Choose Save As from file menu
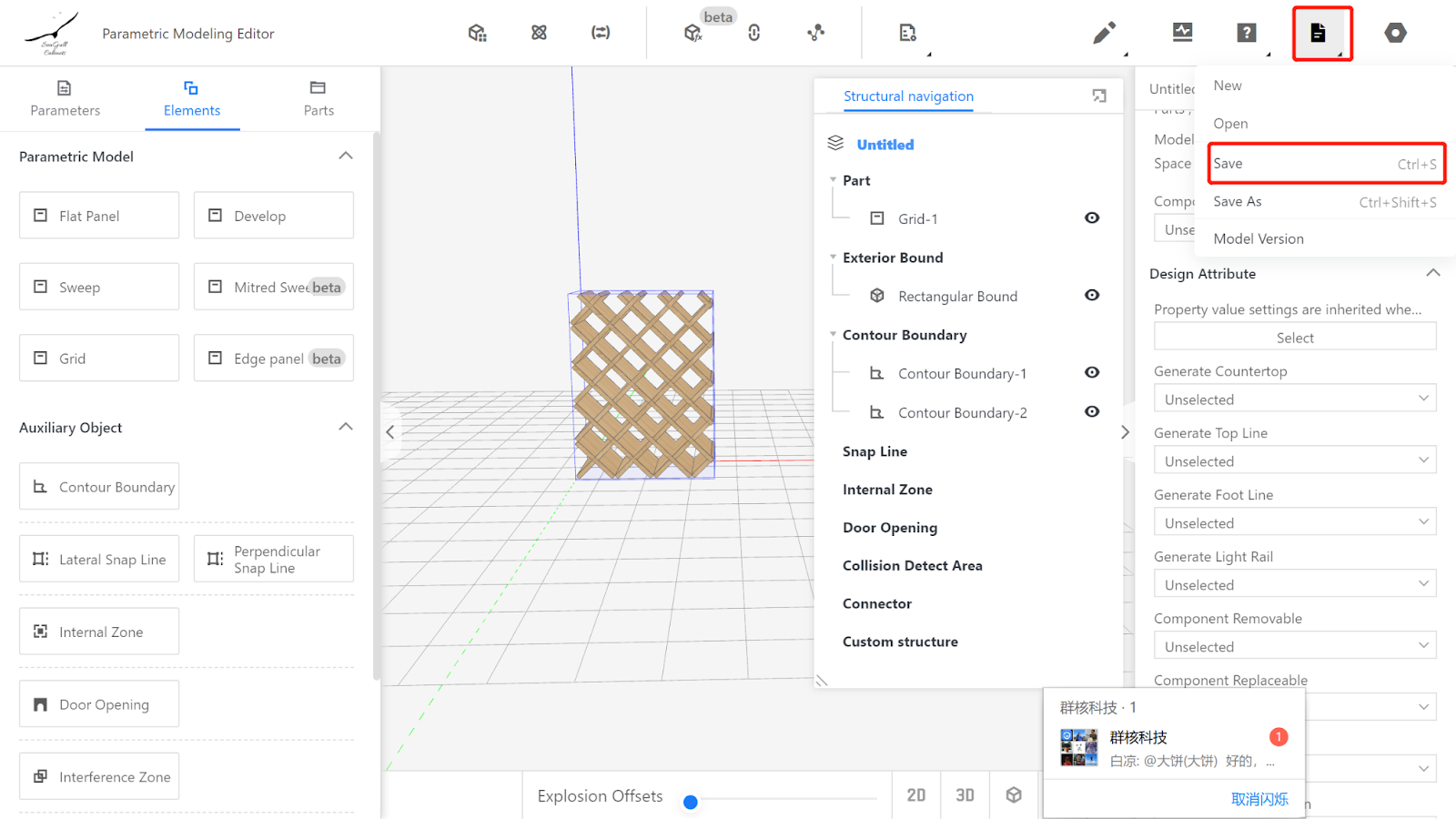1456x819 pixels. coord(1238,202)
